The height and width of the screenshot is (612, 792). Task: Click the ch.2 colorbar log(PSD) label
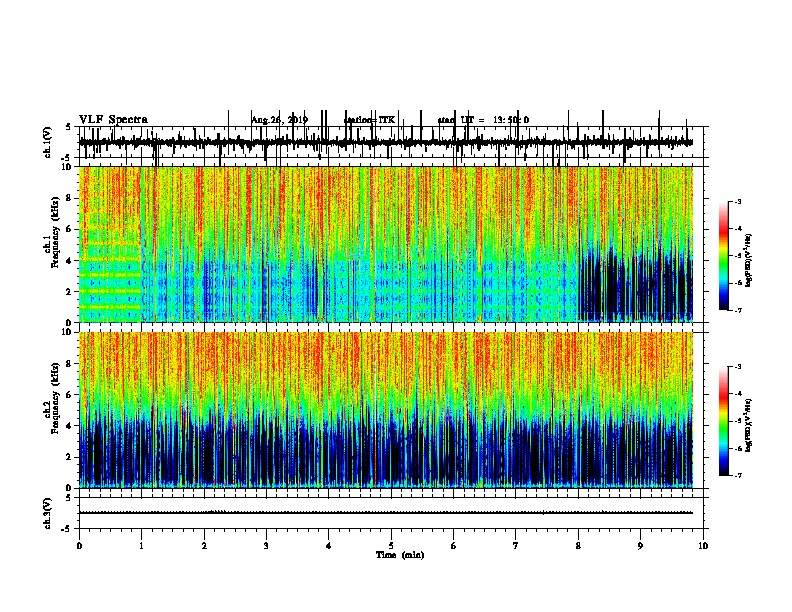click(748, 425)
